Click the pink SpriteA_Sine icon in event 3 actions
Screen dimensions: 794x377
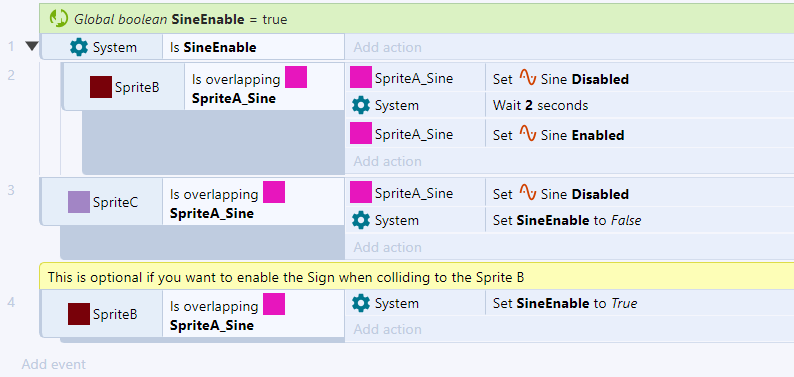(x=361, y=193)
